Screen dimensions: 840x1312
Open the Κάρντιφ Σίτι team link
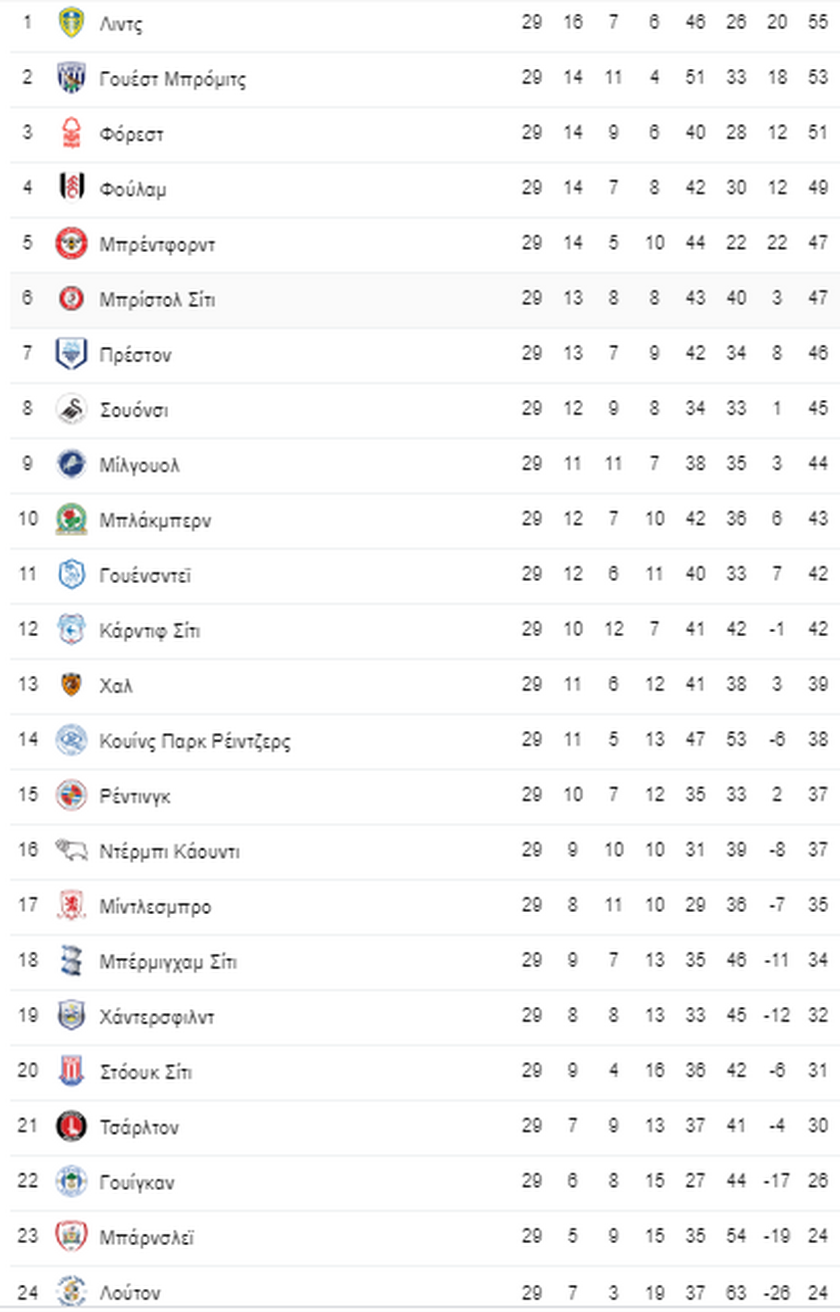pyautogui.click(x=150, y=630)
